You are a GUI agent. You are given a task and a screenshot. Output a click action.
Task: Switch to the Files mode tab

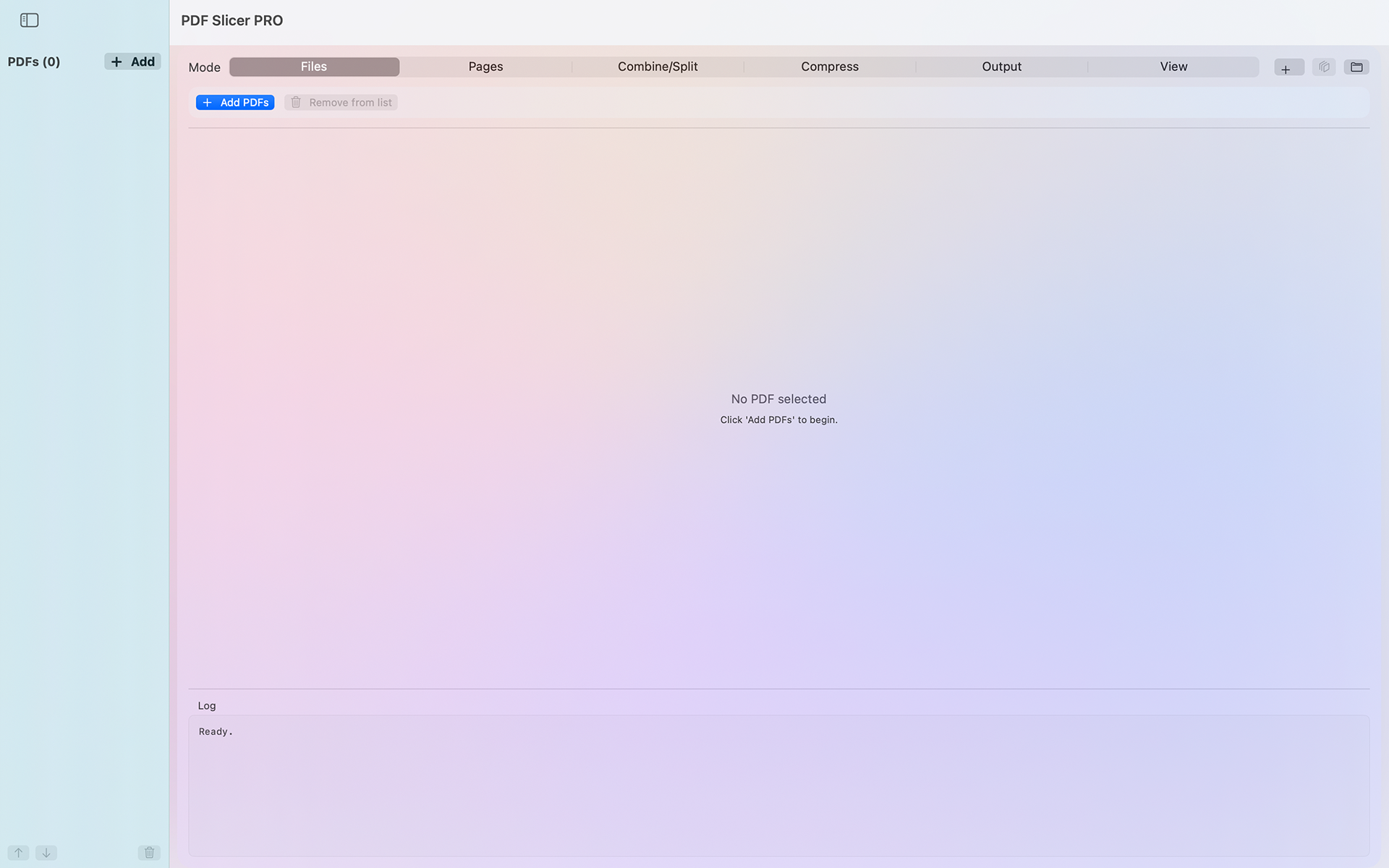tap(314, 67)
